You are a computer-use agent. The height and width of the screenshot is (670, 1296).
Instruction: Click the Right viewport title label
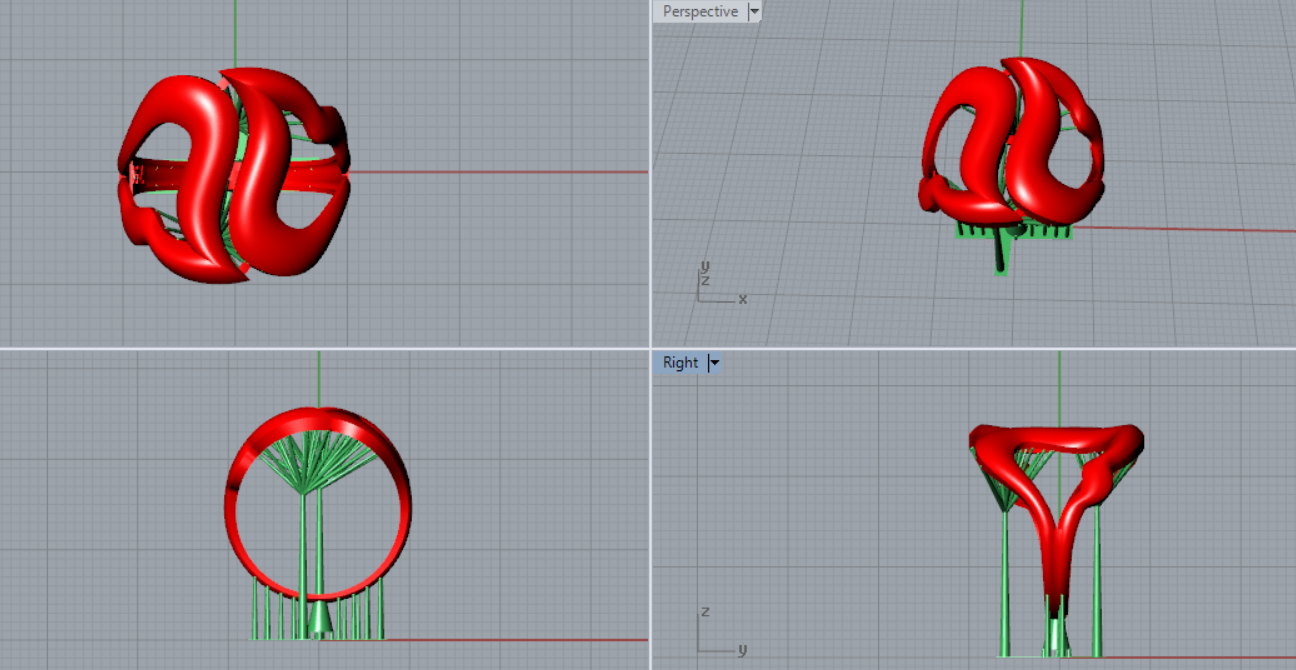click(x=680, y=363)
